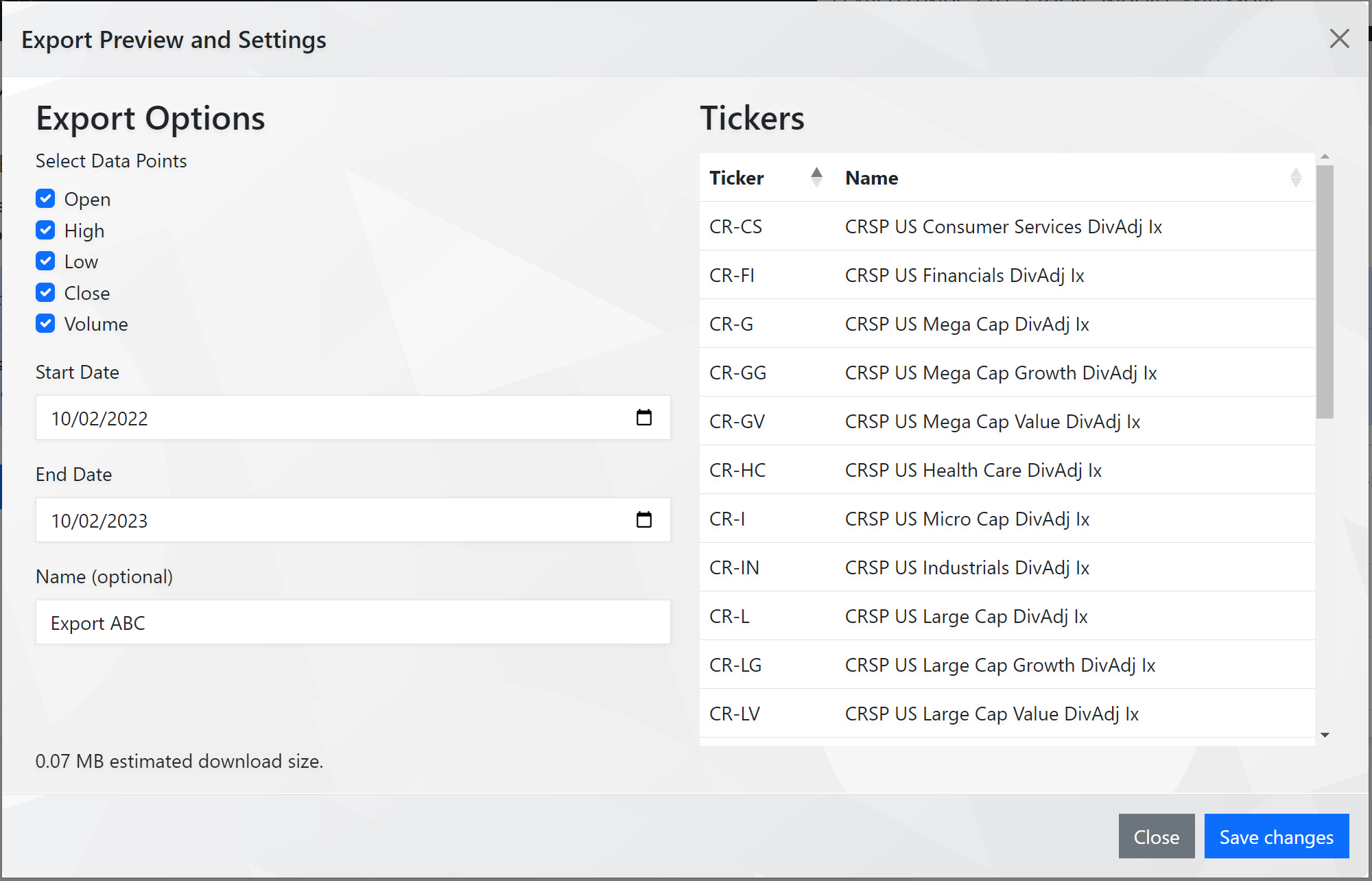
Task: Click the scrollbar down arrow in Tickers list
Action: click(x=1325, y=735)
